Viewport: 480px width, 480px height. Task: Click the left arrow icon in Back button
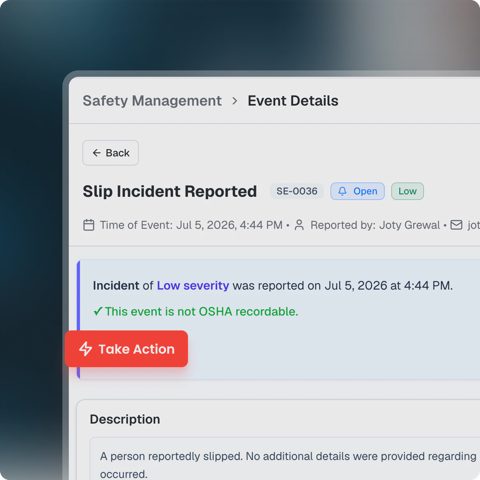(x=97, y=153)
